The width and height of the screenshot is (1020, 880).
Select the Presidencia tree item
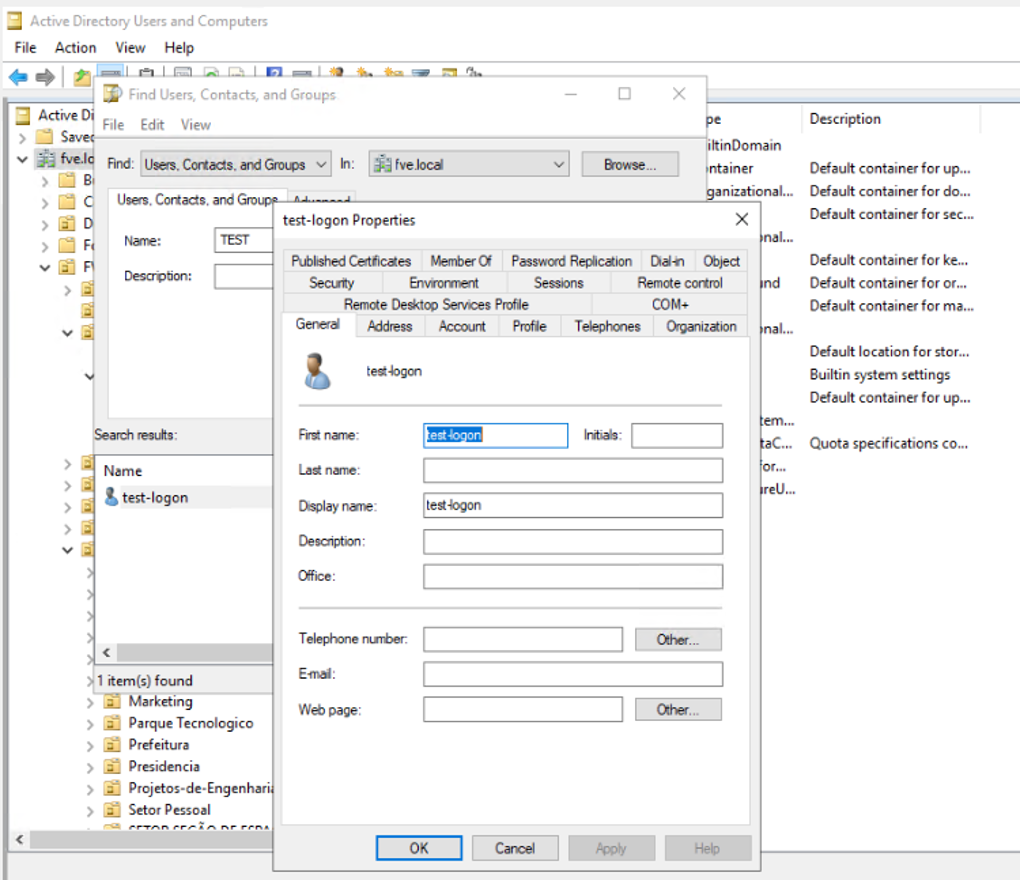[164, 766]
